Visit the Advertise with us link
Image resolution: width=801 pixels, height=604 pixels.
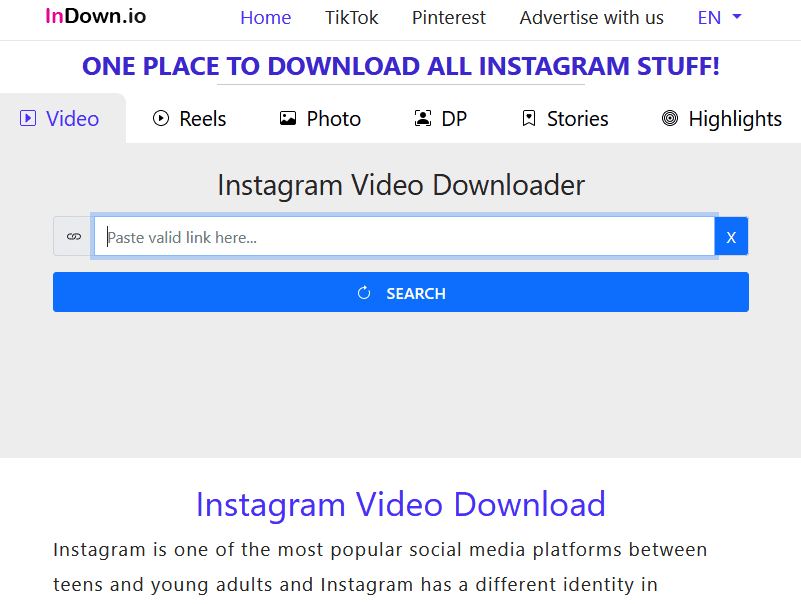592,18
